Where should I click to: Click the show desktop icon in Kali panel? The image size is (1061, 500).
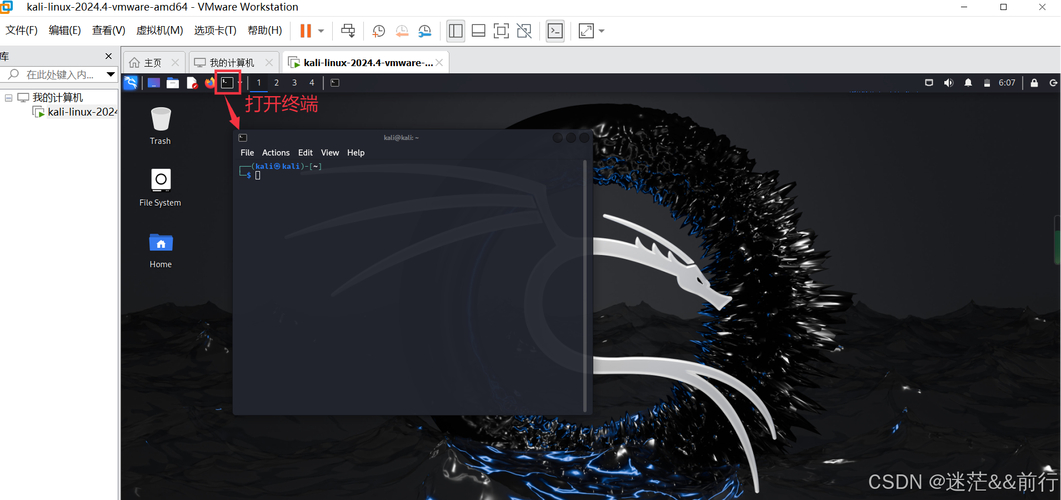click(x=154, y=83)
